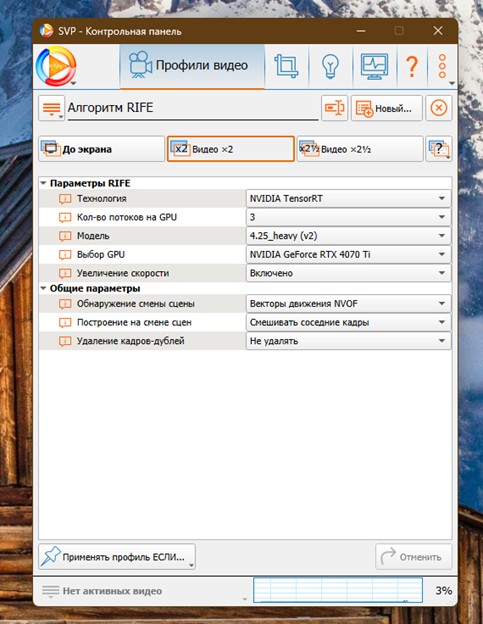Image resolution: width=483 pixels, height=624 pixels.
Task: Click the hint icon next to Удаление кадров-дублей
Action: (x=65, y=341)
